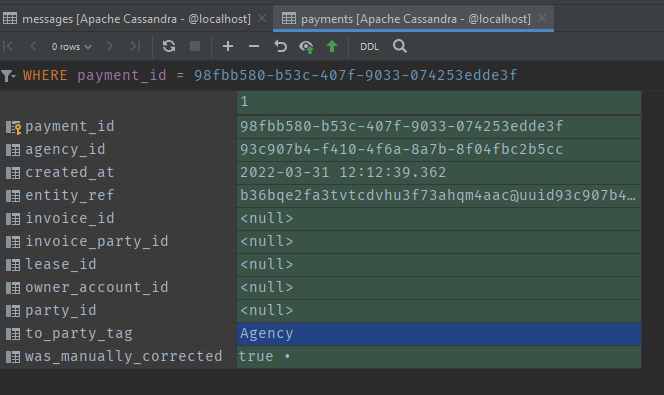This screenshot has height=395, width=664.
Task: Submit changes with green up arrow
Action: pos(332,46)
